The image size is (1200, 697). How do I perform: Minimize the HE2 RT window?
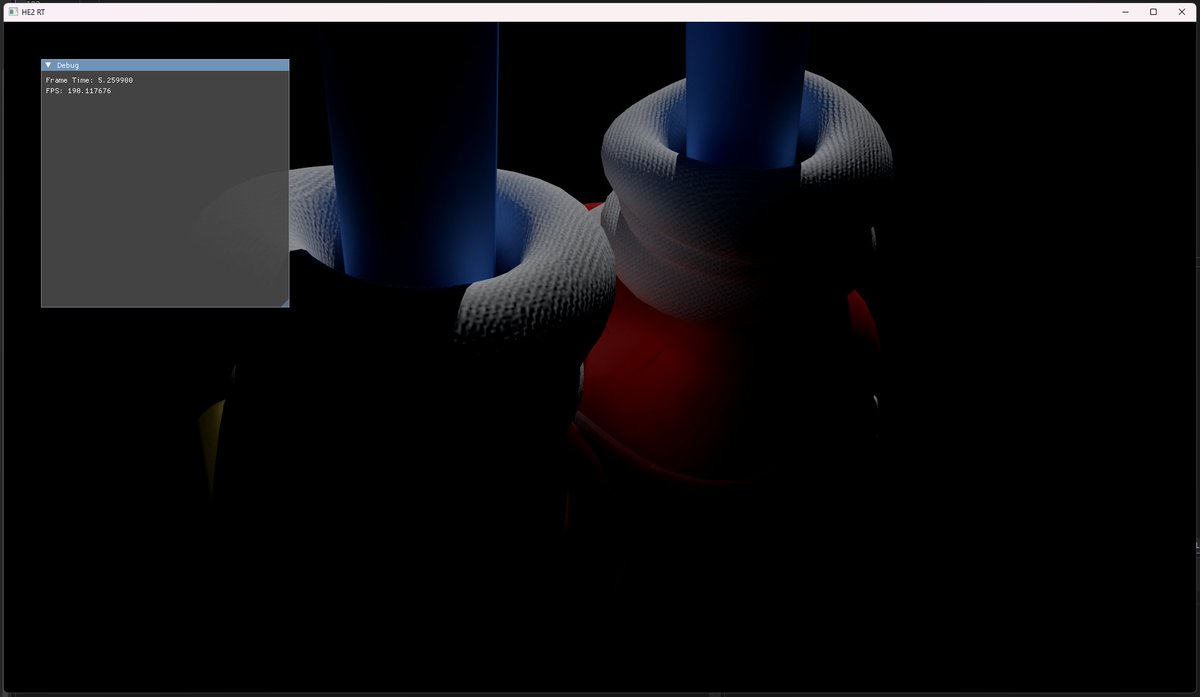pos(1125,11)
